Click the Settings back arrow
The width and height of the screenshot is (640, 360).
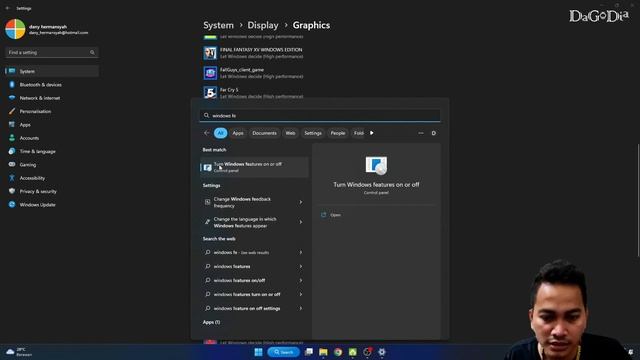8,8
